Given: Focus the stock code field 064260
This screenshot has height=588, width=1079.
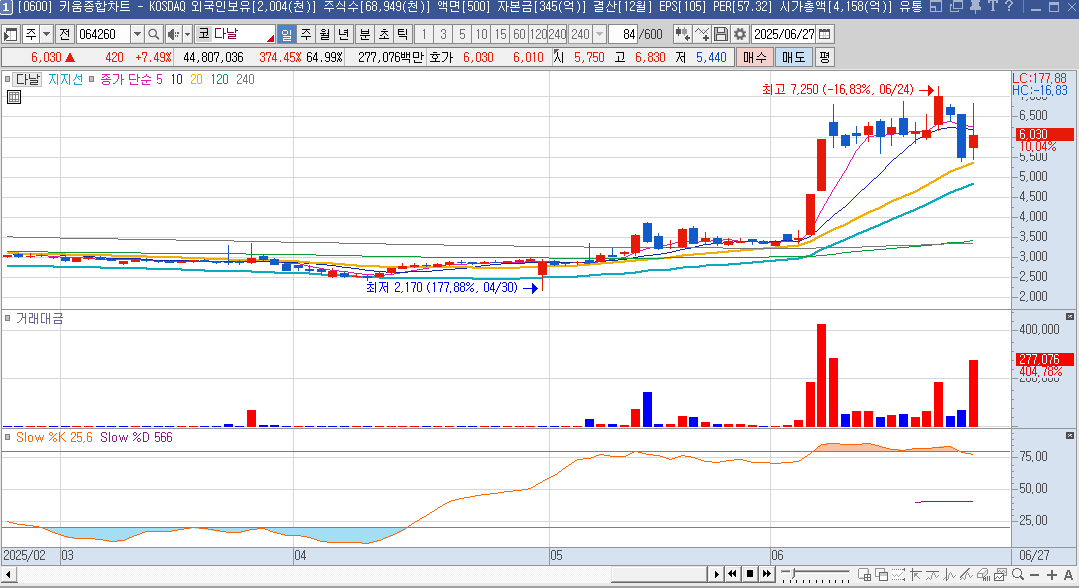Looking at the screenshot, I should point(103,34).
